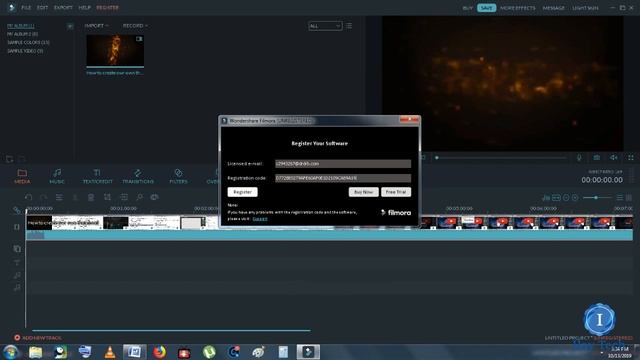Select the fire video thumbnail in media library

pyautogui.click(x=115, y=51)
